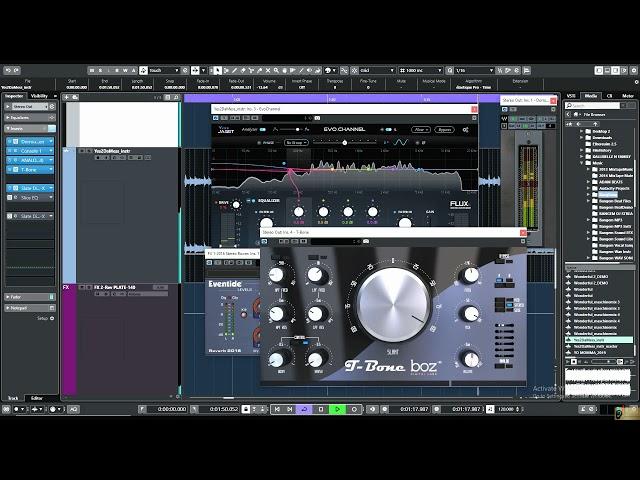Screen dimensions: 640x480
Task: Click the File Browser search field
Action: tap(592, 106)
